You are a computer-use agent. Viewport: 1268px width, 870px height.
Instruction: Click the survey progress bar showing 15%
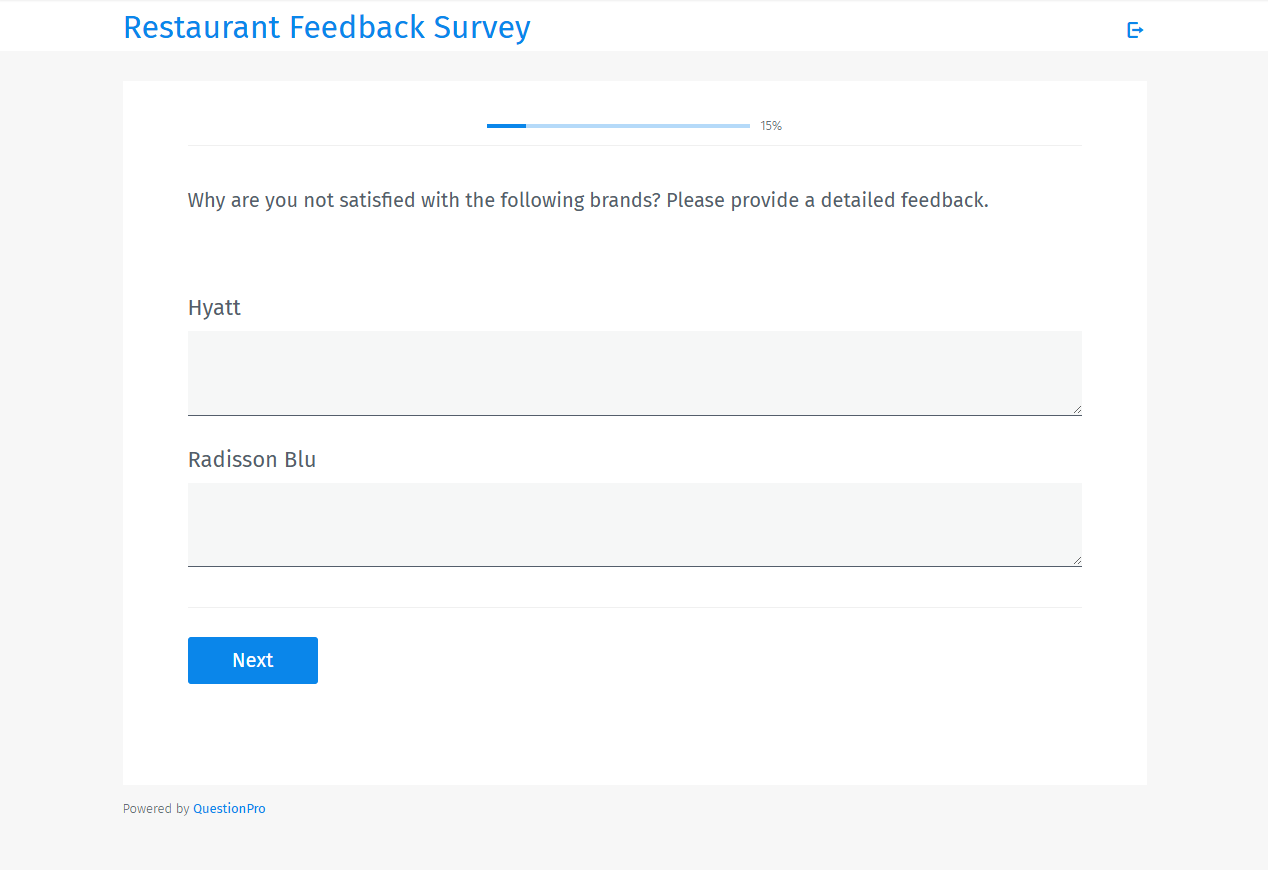(617, 126)
